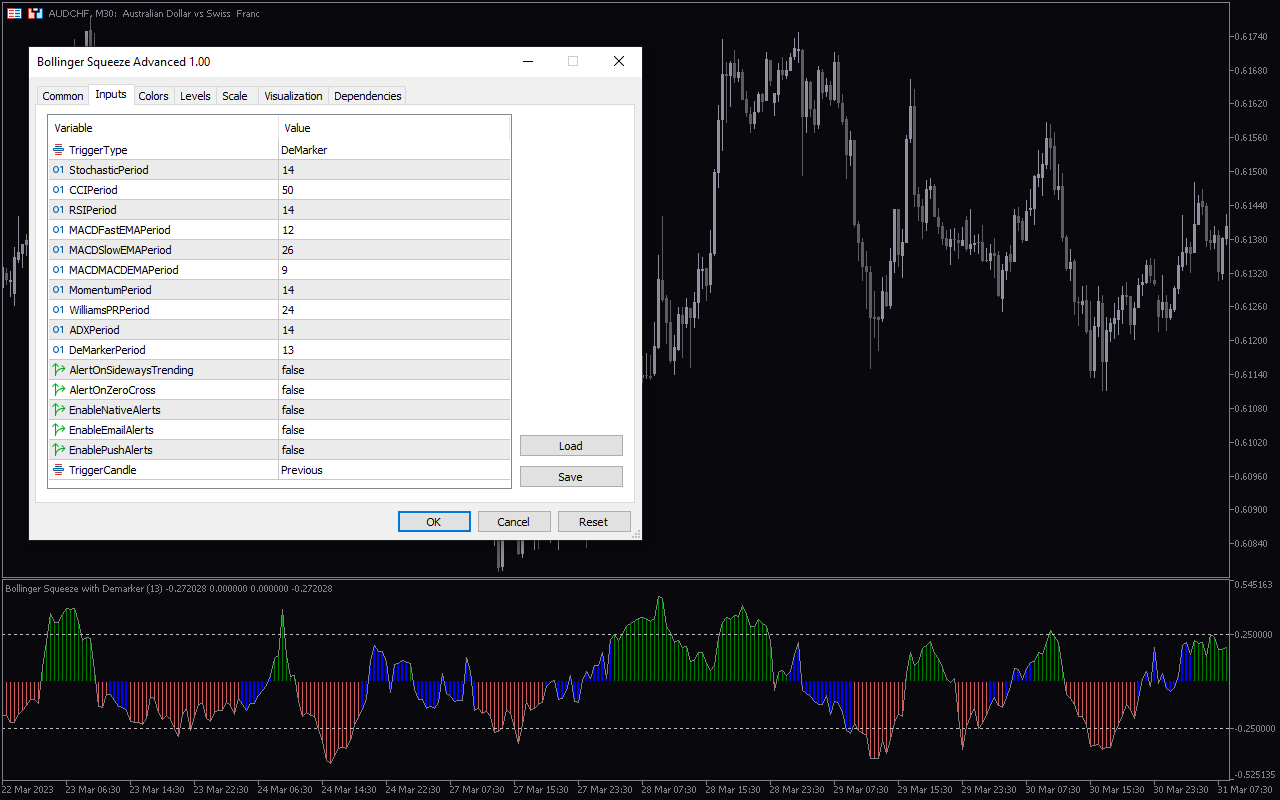
Task: Click the TriggerCandle enum icon
Action: [58, 470]
